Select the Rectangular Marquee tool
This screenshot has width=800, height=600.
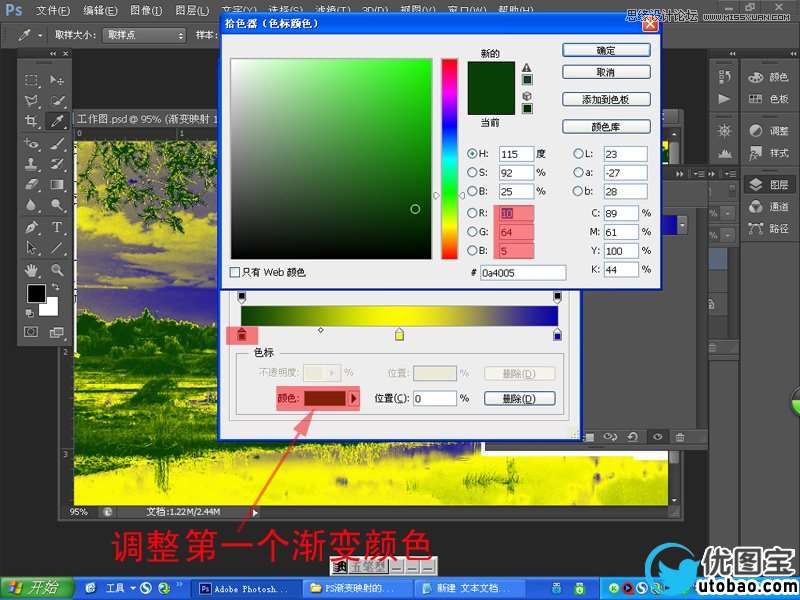32,80
